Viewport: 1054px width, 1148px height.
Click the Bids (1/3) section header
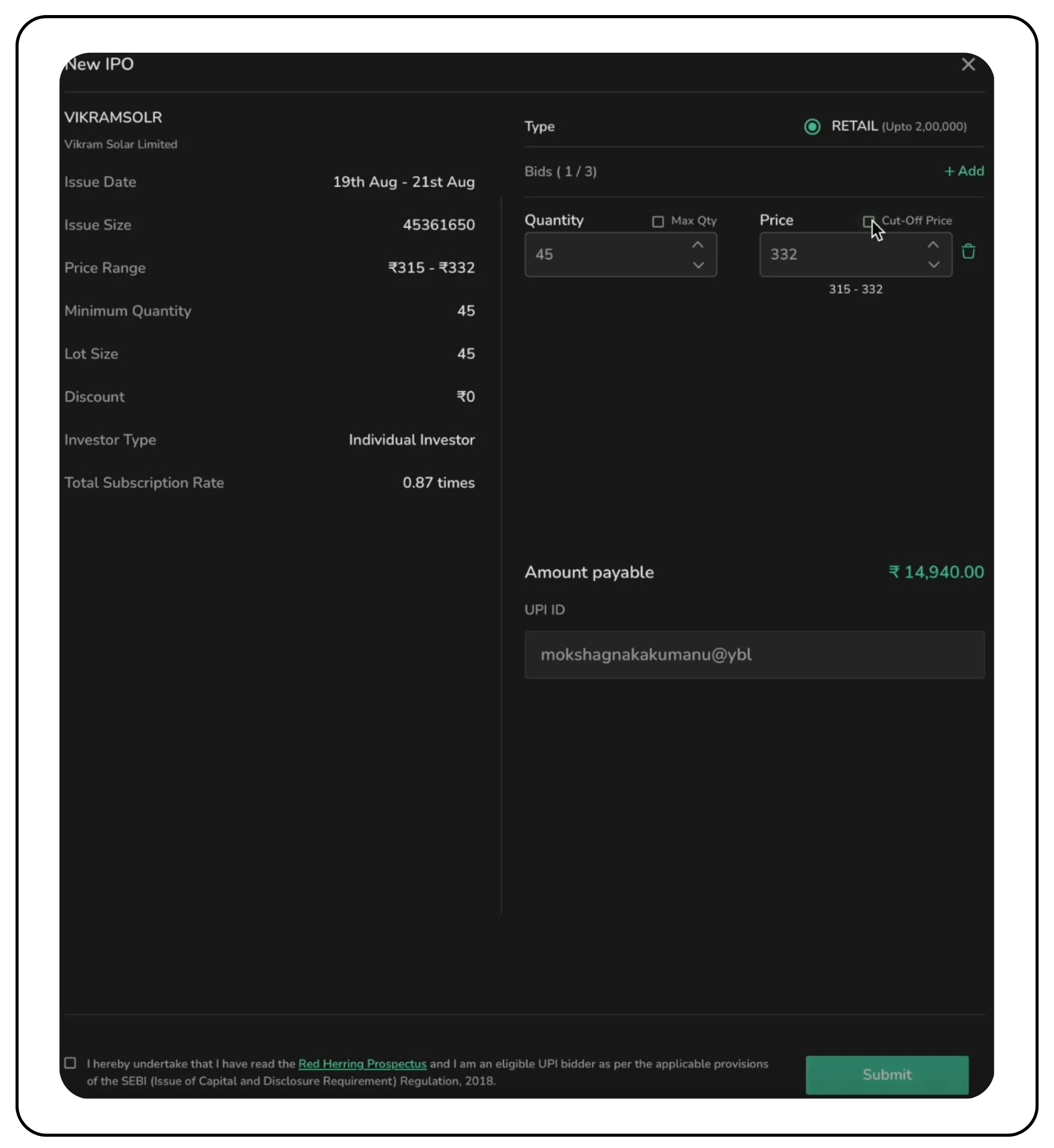(x=561, y=171)
